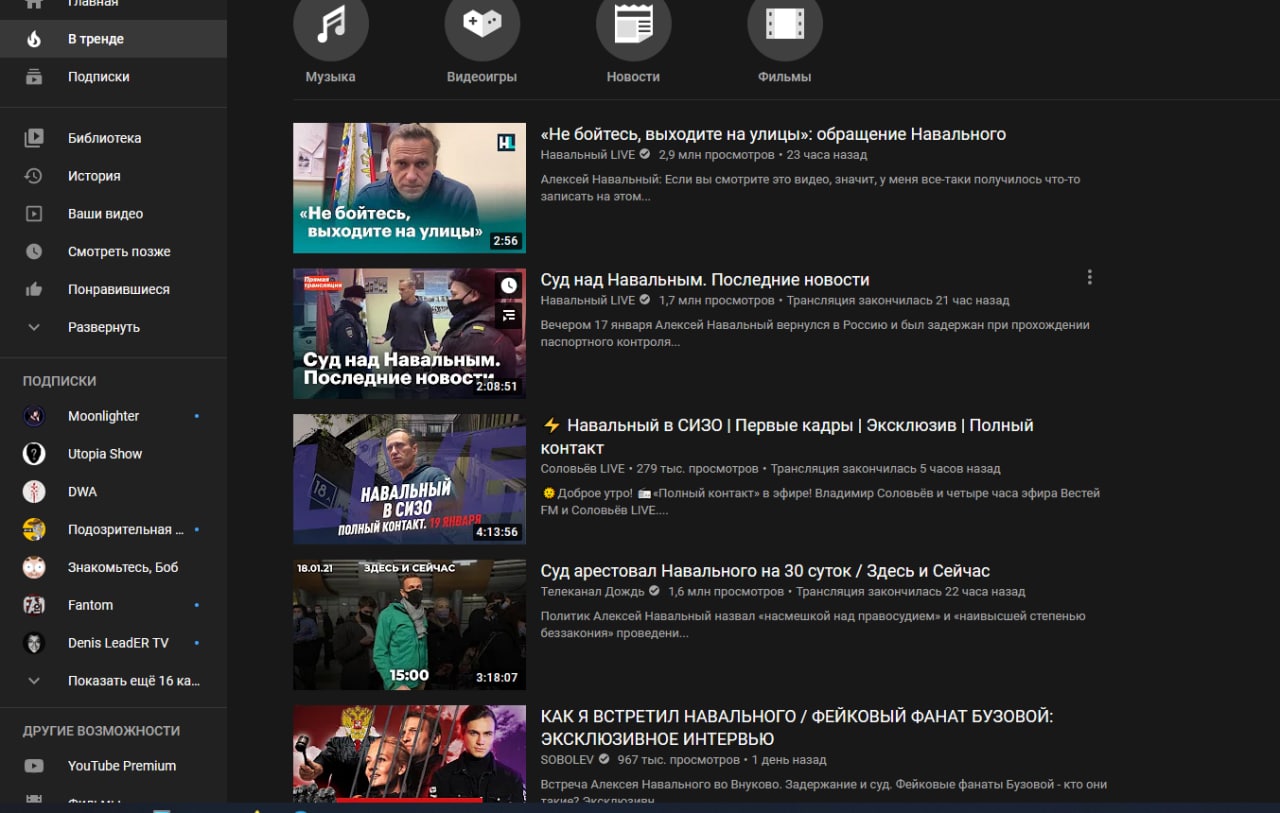This screenshot has width=1280, height=813.
Task: Play Навальный в СИЗО thumbnail
Action: pyautogui.click(x=409, y=479)
